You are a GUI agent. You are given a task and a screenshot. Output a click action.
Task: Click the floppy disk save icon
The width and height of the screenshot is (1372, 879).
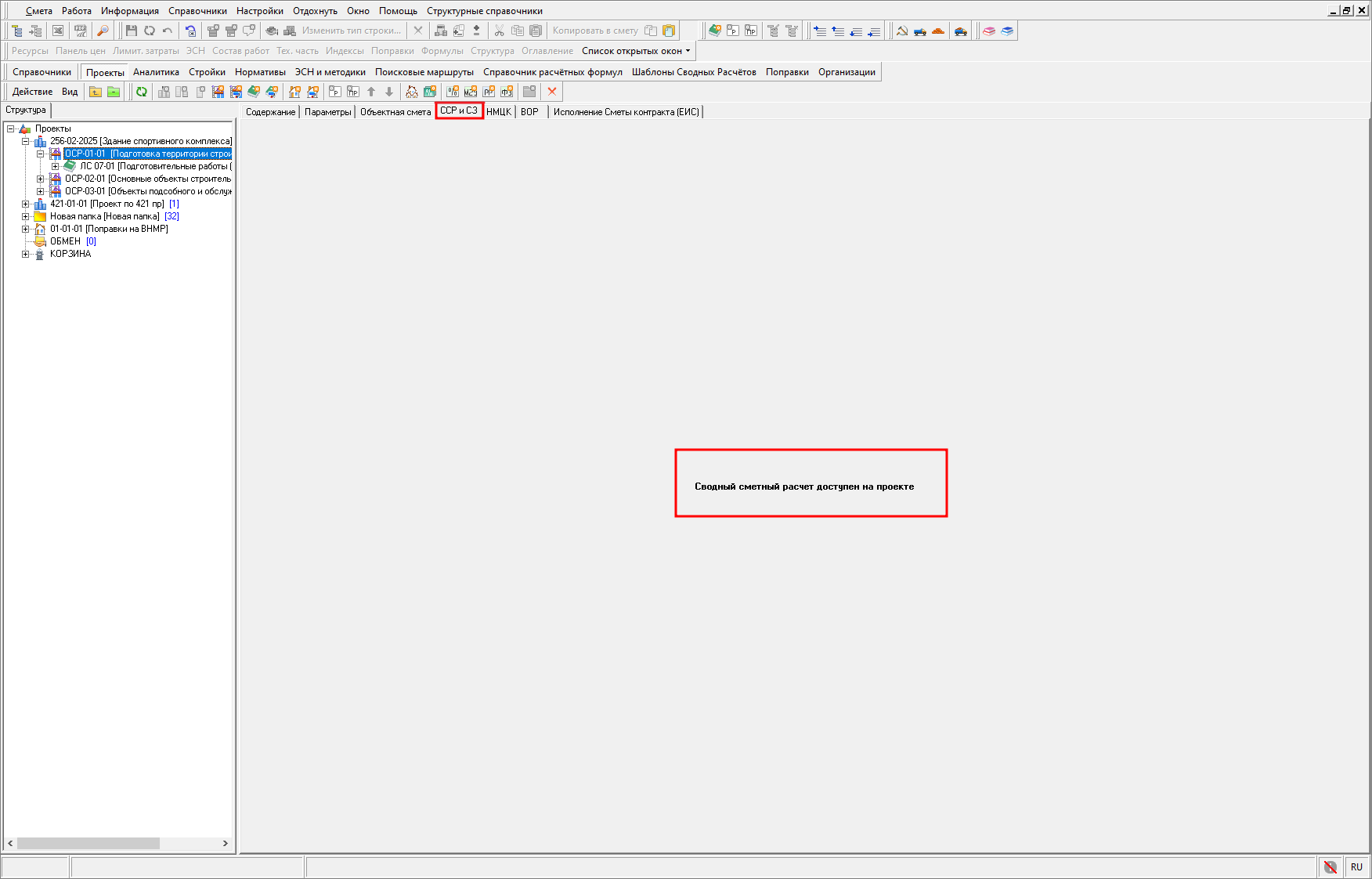[132, 31]
